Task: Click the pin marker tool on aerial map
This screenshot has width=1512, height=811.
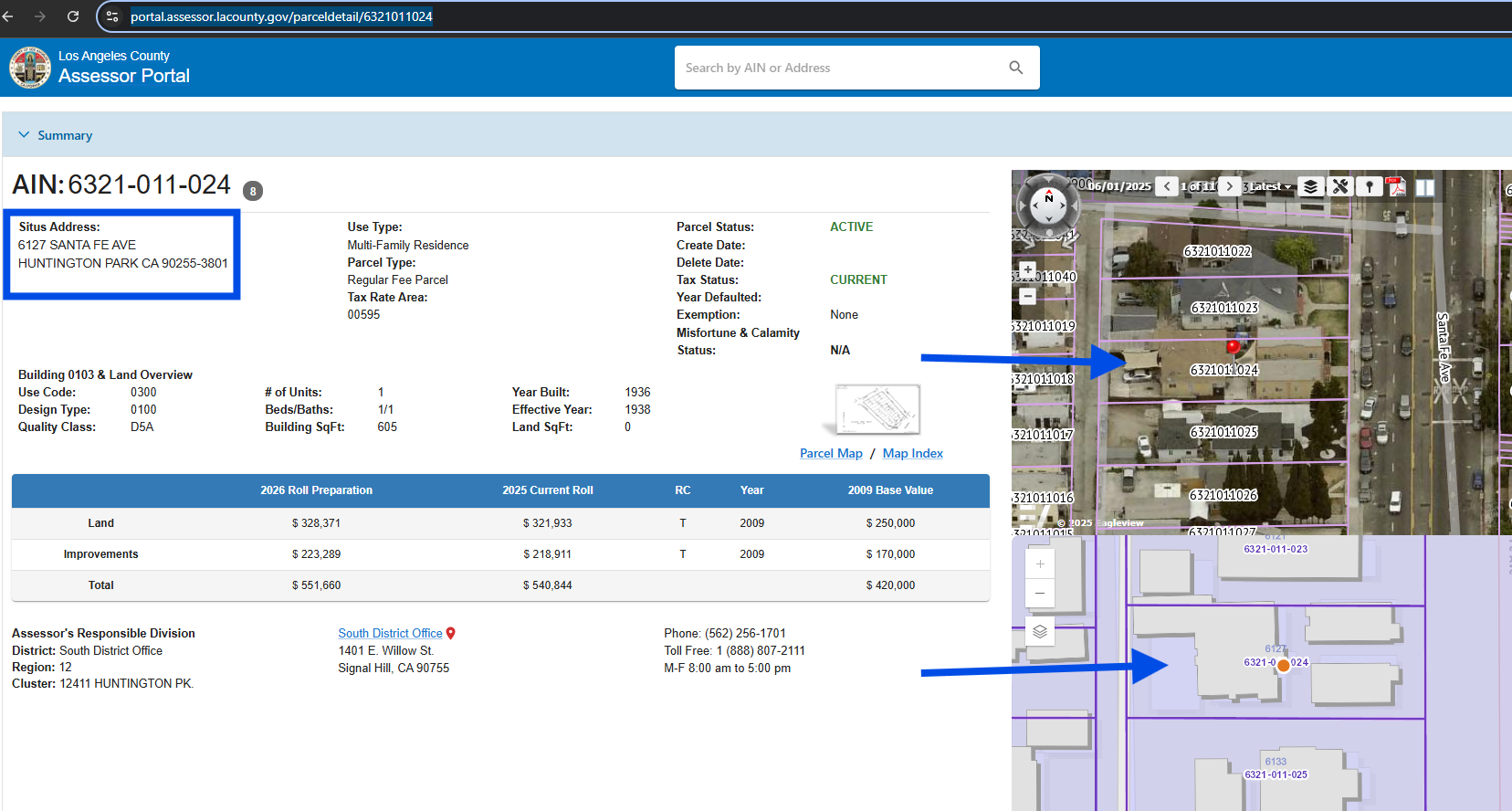Action: coord(1369,186)
